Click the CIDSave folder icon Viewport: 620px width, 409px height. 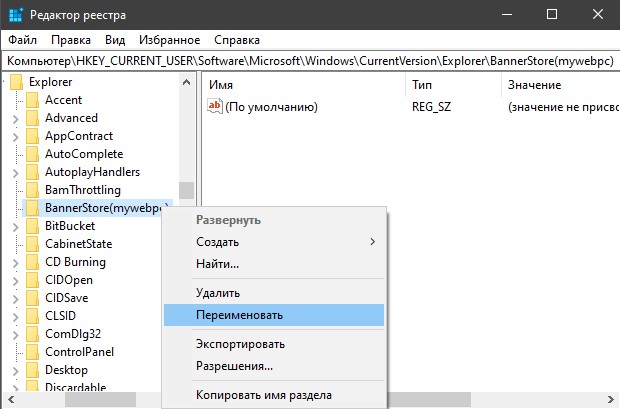32,298
